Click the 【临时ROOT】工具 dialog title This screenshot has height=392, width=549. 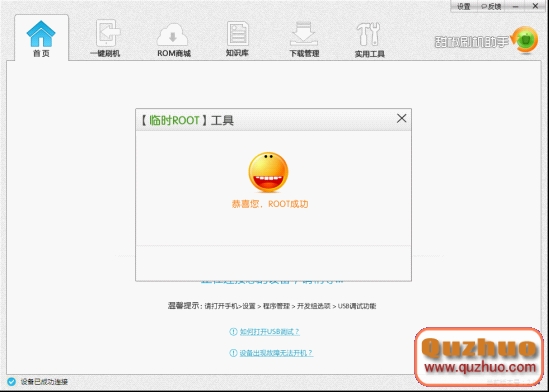click(x=187, y=120)
